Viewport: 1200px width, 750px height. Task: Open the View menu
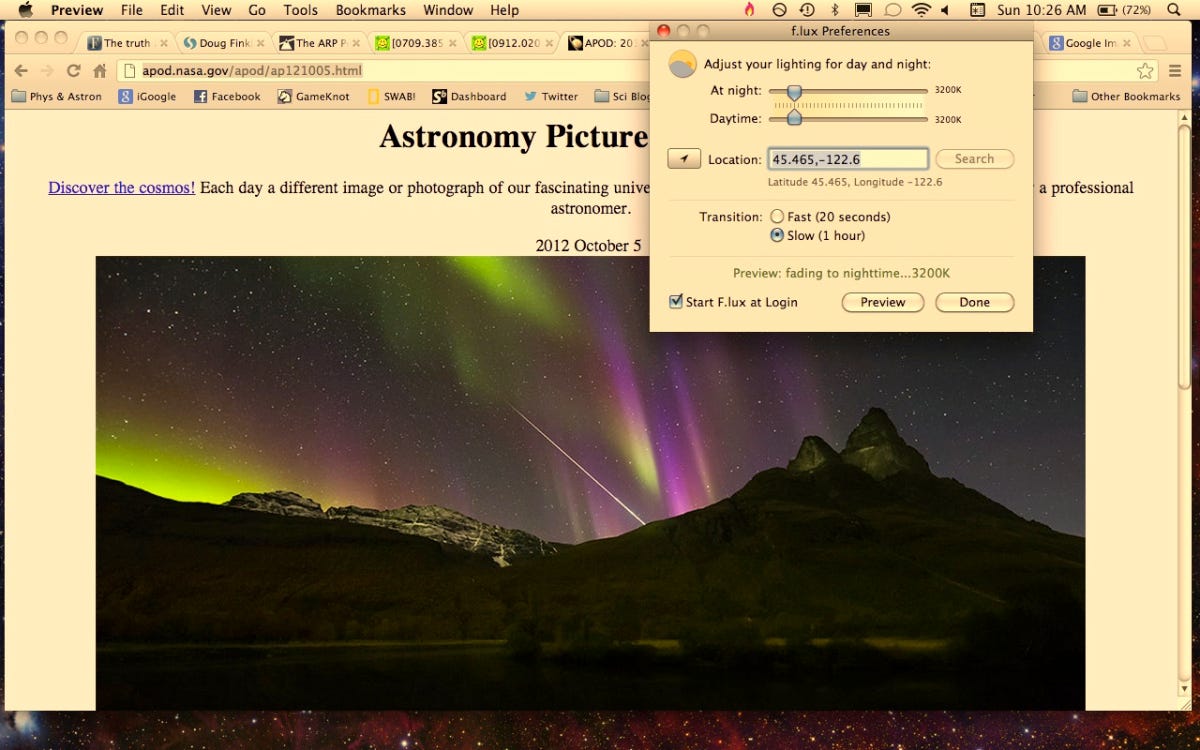pyautogui.click(x=216, y=10)
